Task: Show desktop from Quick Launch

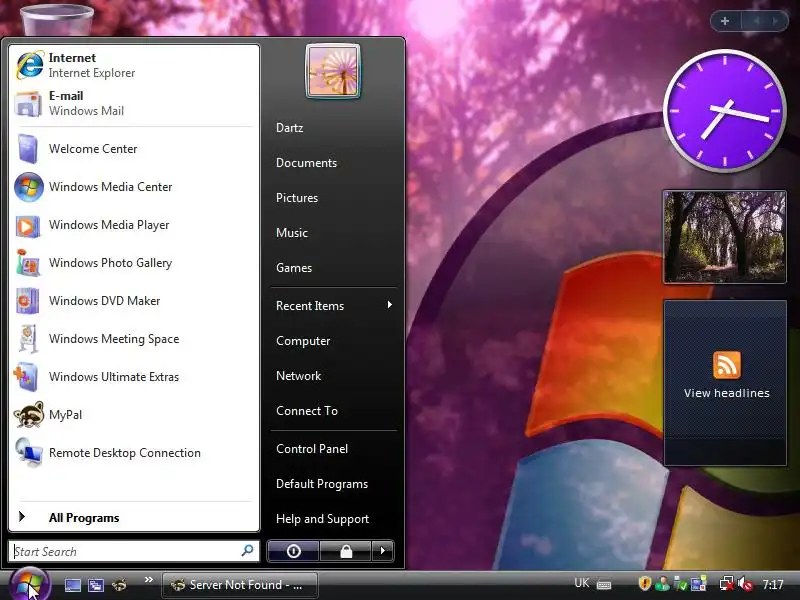Action: 72,585
